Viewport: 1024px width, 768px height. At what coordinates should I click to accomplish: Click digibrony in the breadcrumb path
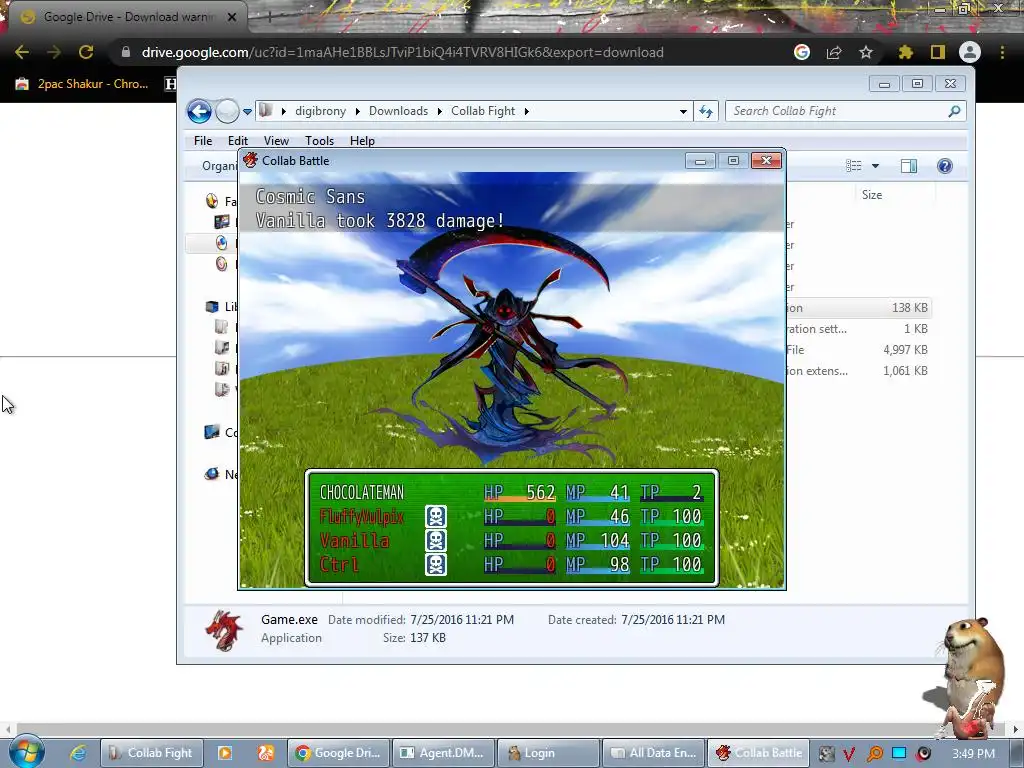[320, 111]
